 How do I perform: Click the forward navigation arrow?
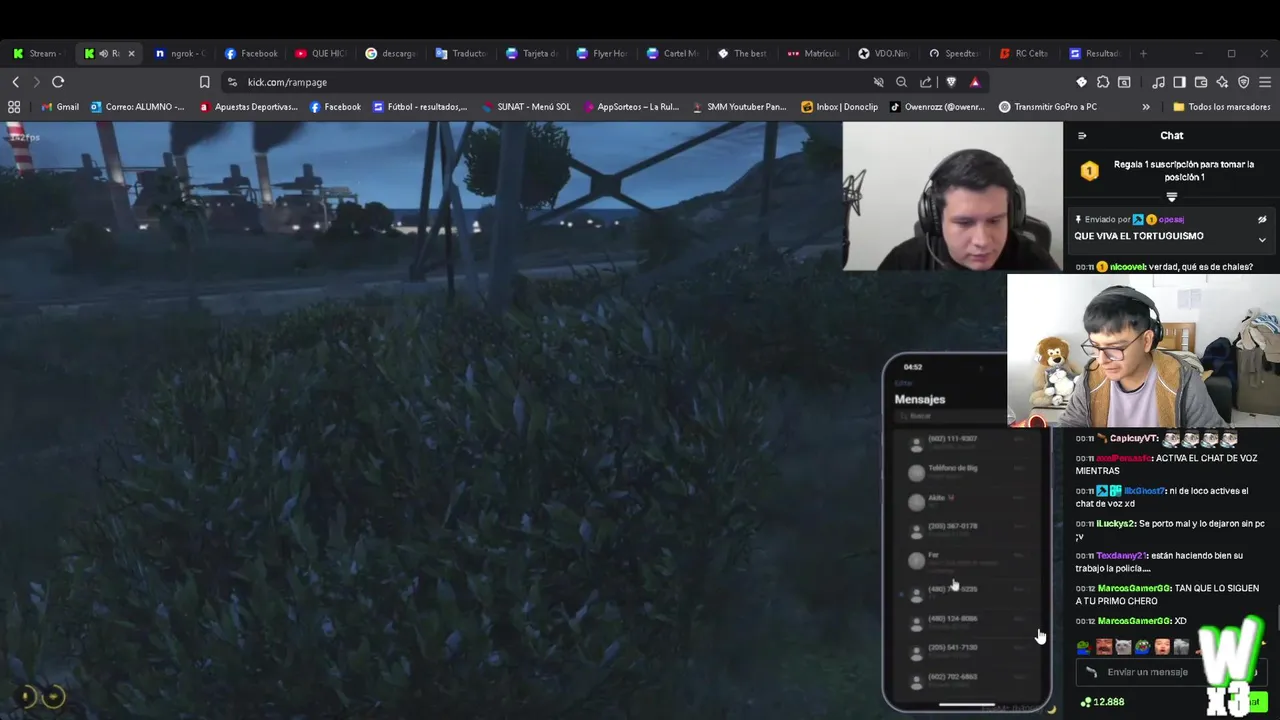37,82
